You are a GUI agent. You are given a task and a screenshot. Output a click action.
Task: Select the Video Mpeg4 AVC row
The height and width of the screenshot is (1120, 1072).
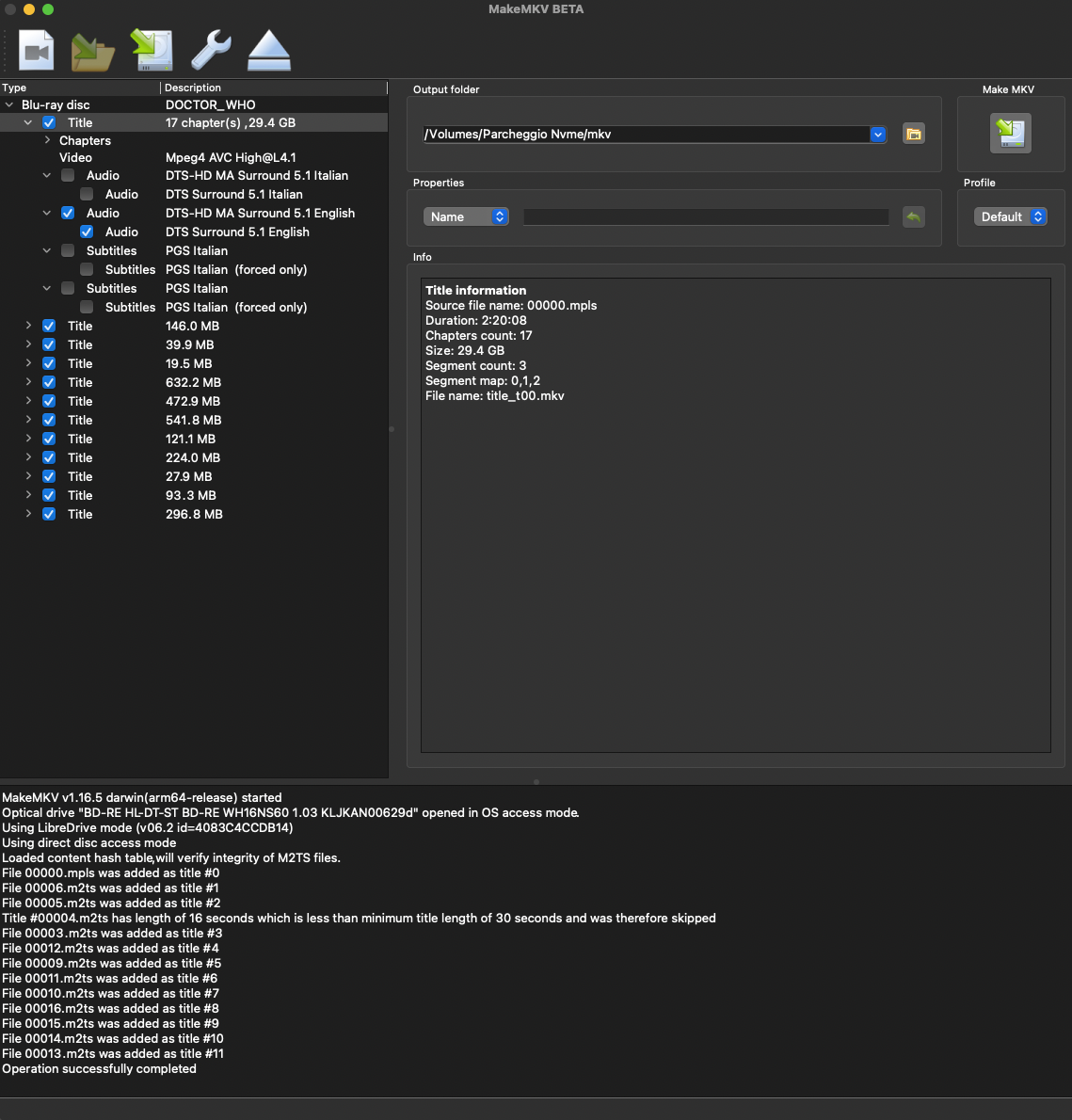[x=194, y=158]
